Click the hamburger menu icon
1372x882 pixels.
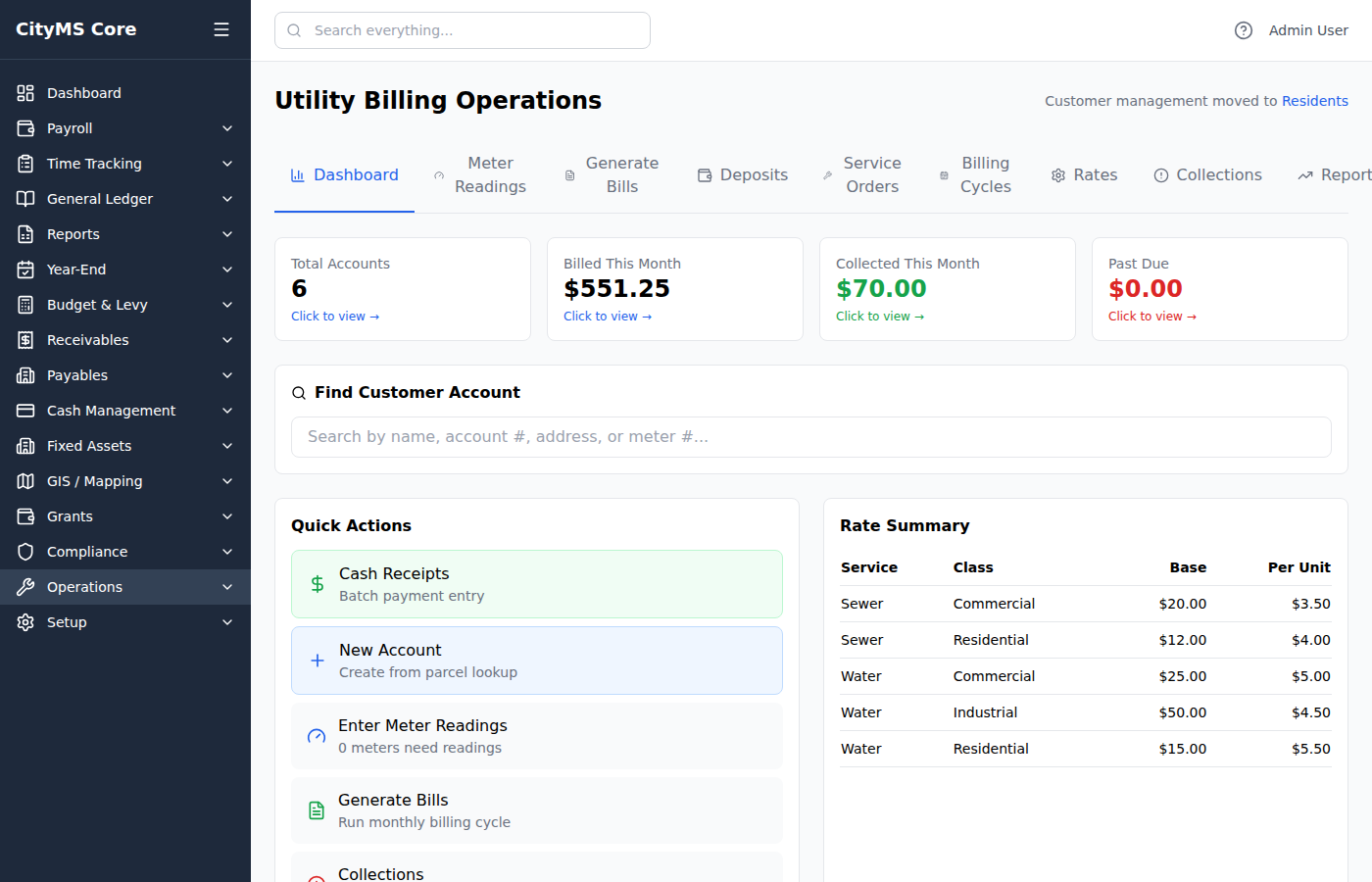(x=220, y=29)
